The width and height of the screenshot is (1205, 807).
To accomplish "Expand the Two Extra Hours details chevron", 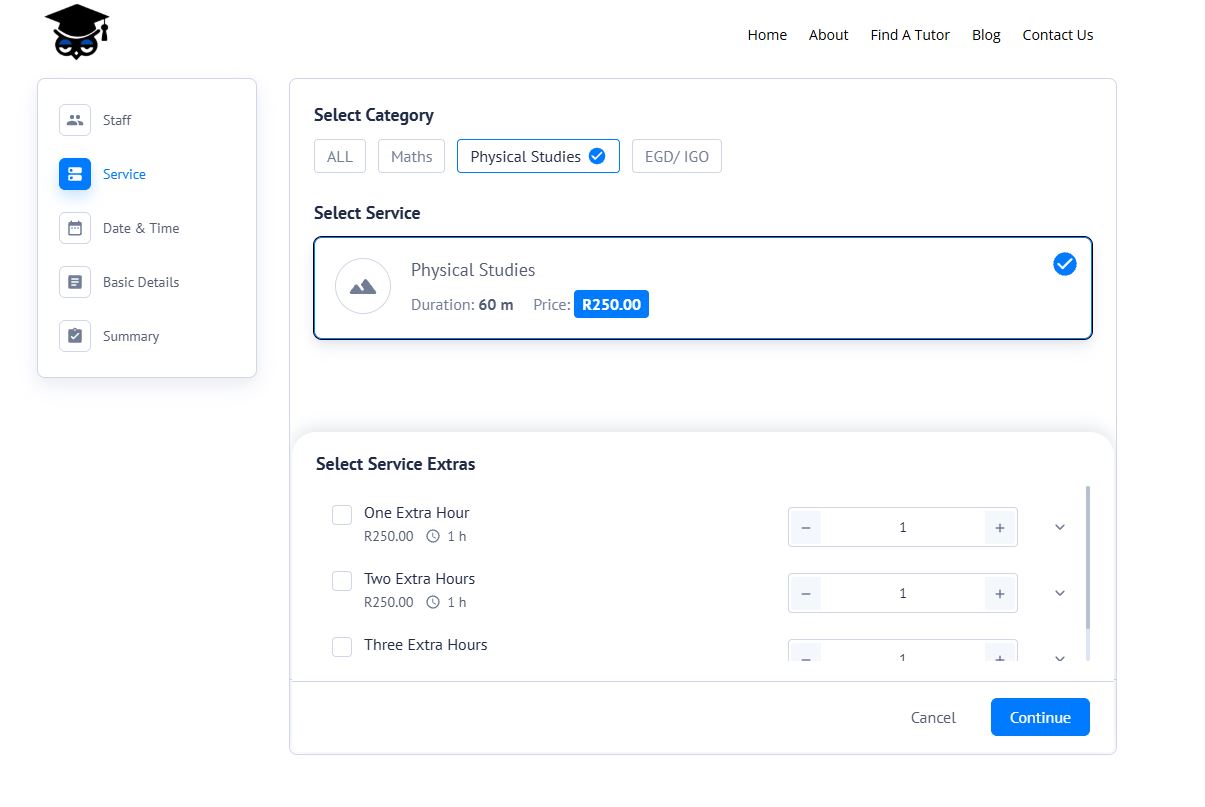I will (1060, 593).
